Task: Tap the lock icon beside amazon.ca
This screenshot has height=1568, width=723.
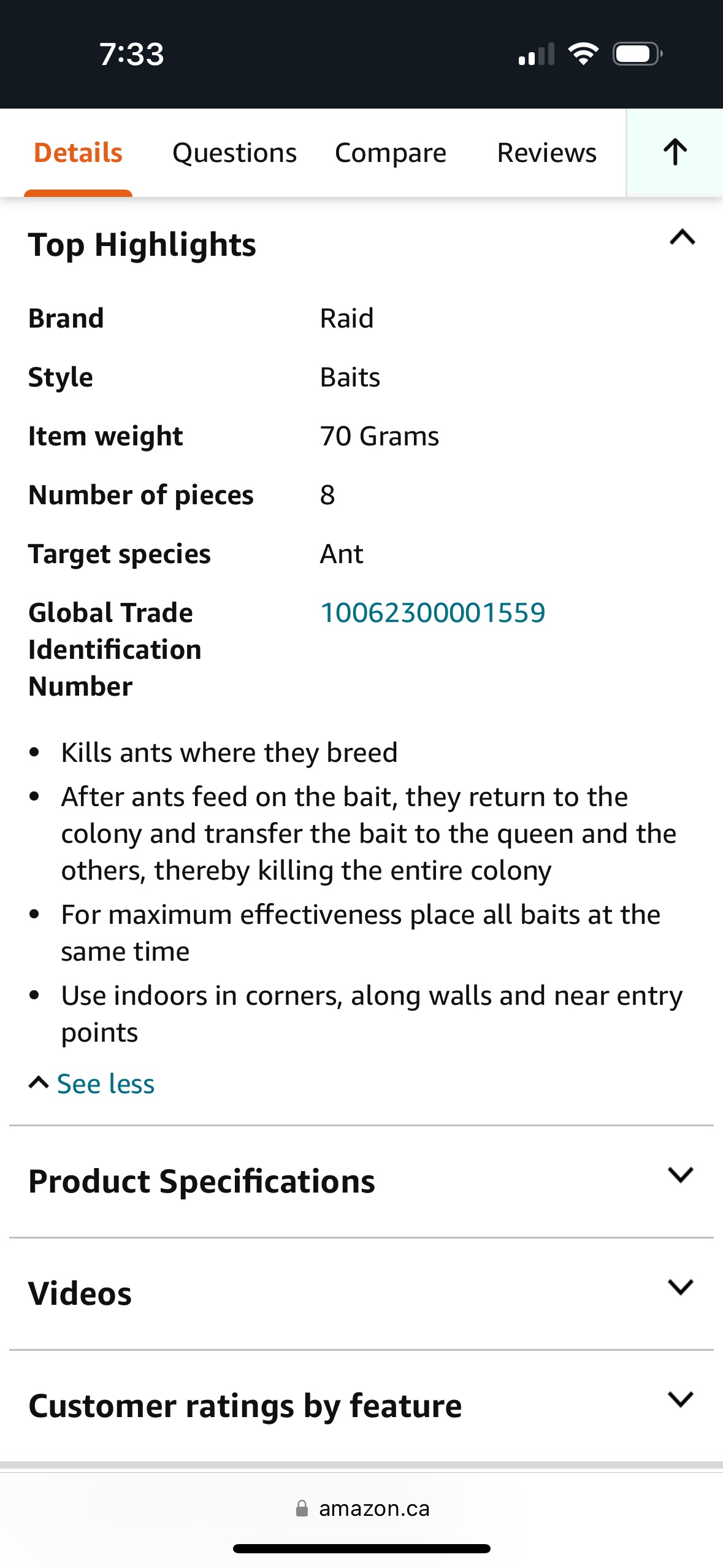Action: [303, 1508]
